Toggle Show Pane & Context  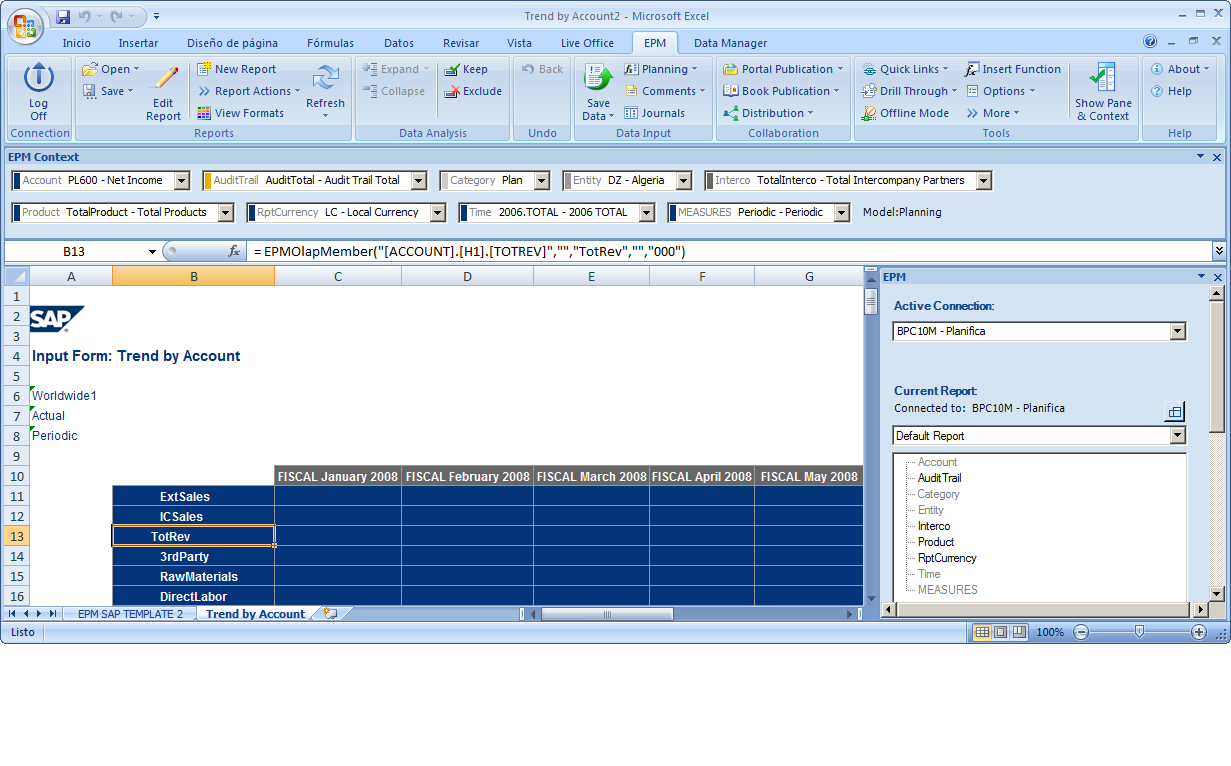coord(1103,91)
